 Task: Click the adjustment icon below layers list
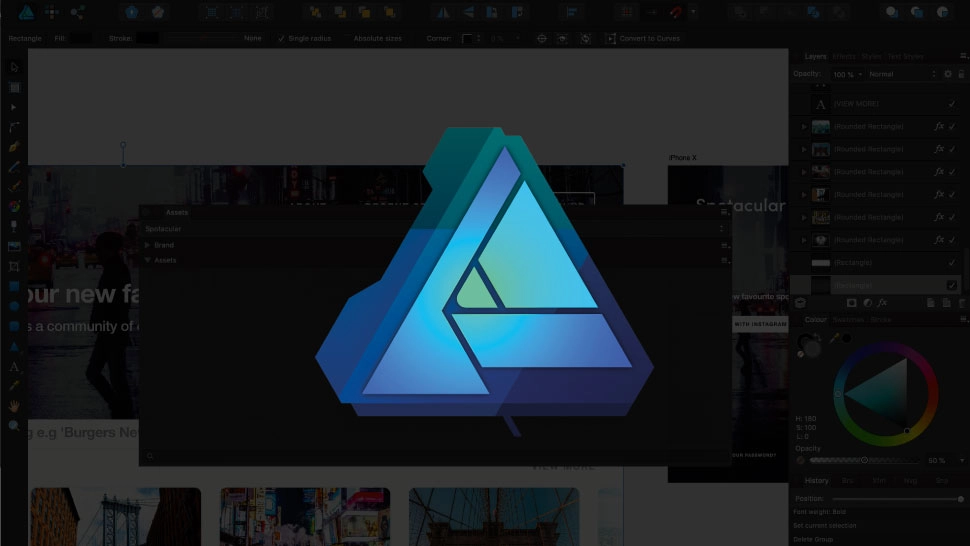click(867, 302)
